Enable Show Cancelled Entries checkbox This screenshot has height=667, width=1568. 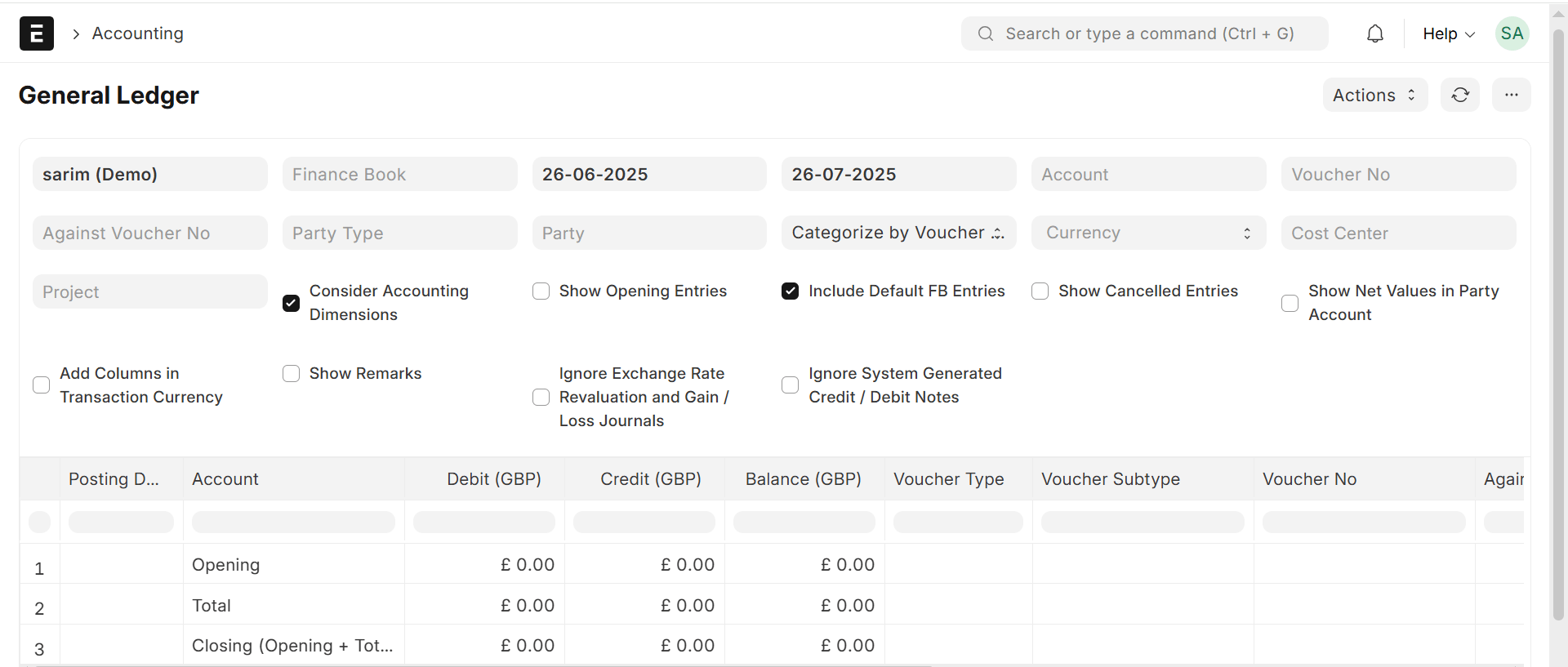(x=1040, y=291)
